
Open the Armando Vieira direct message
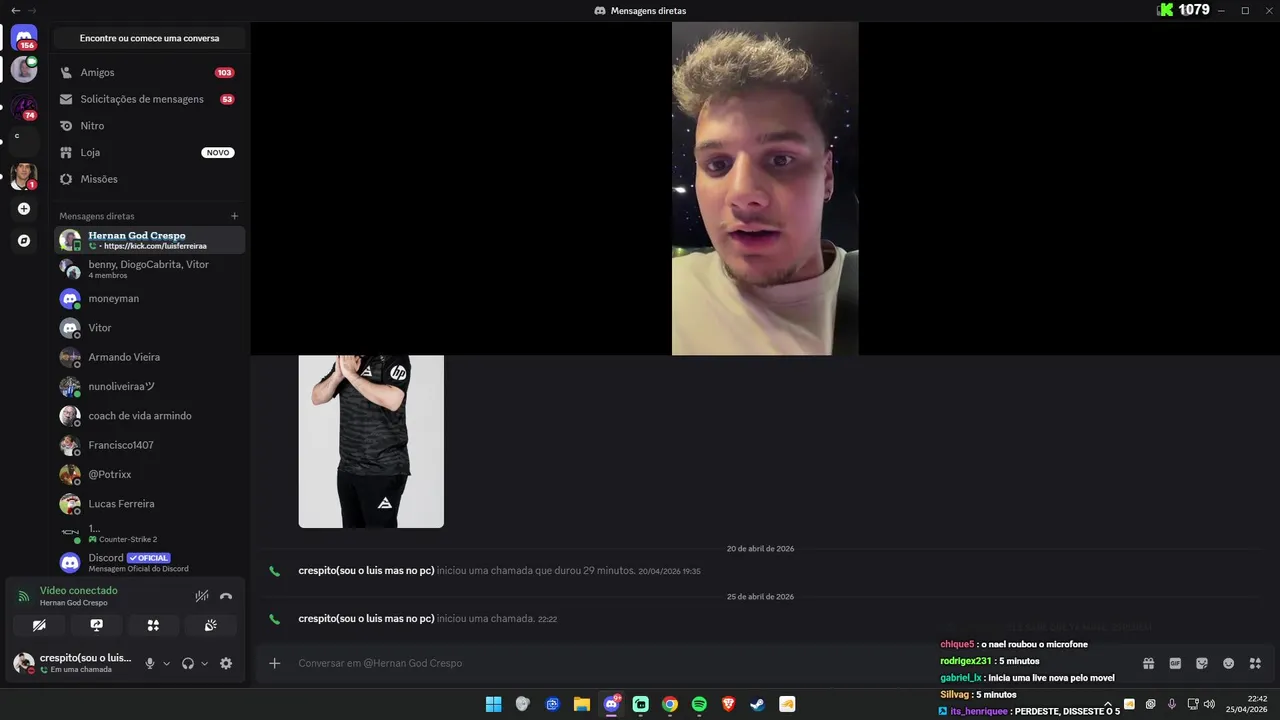point(149,357)
